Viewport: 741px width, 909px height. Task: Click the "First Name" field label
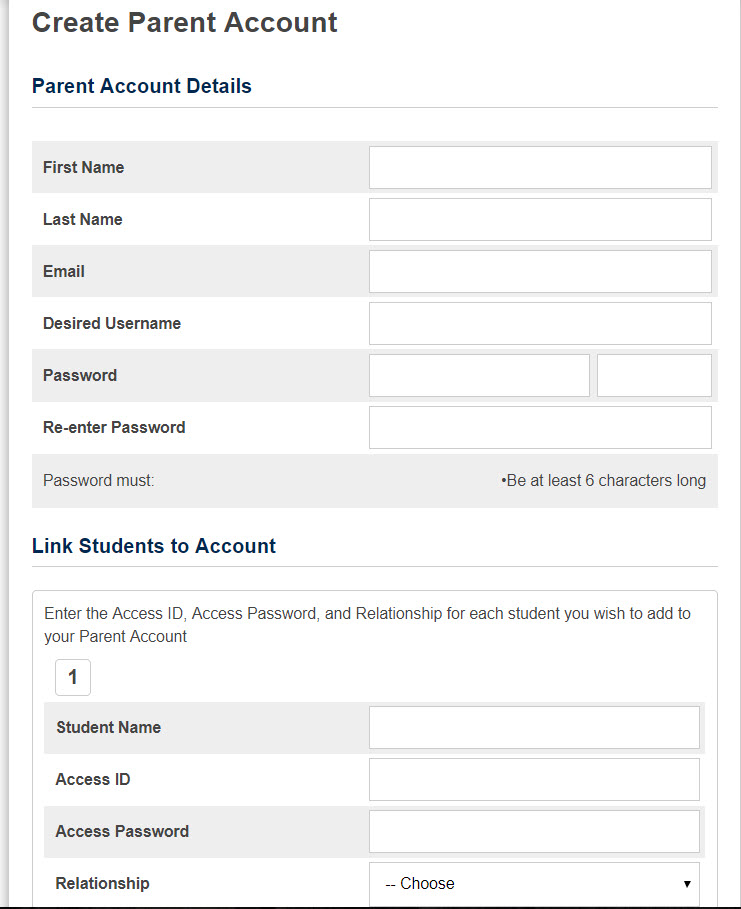(x=83, y=168)
